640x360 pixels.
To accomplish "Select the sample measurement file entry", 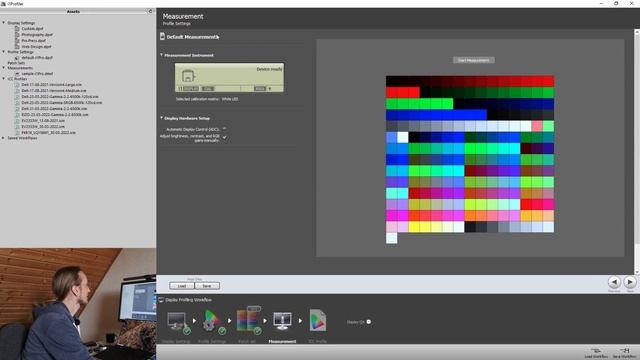I will tap(37, 73).
